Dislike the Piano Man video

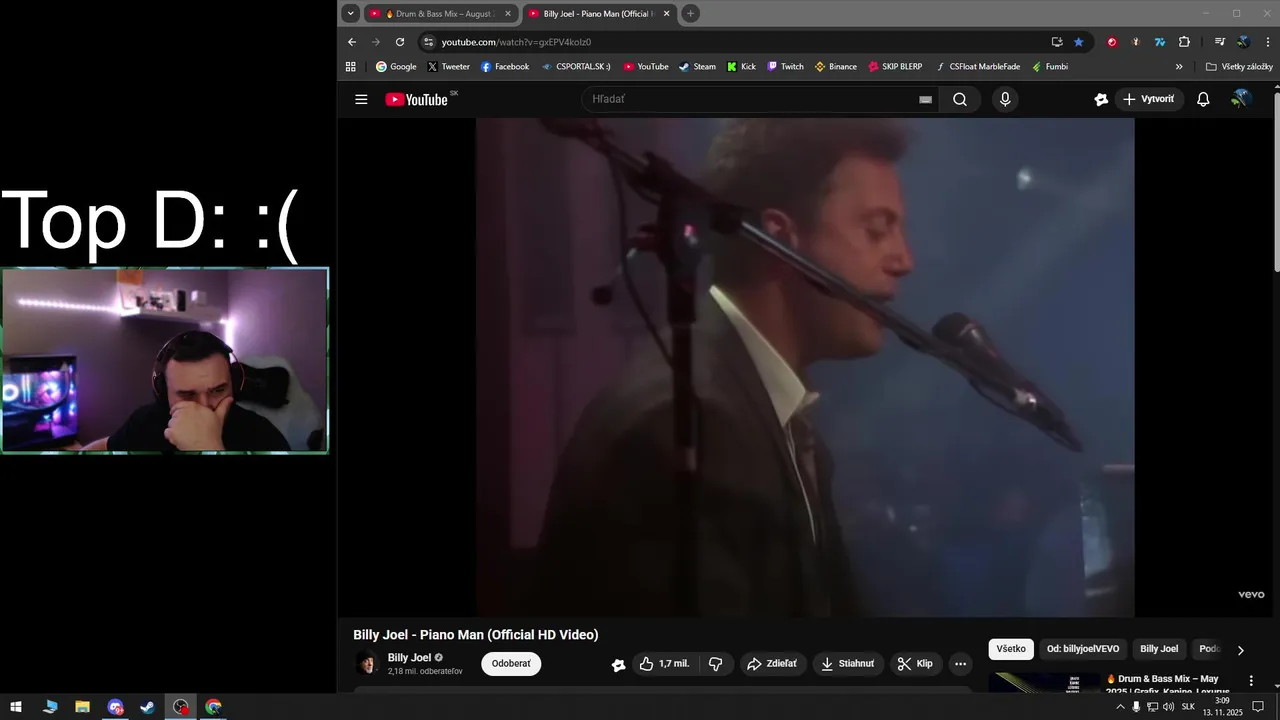[716, 664]
